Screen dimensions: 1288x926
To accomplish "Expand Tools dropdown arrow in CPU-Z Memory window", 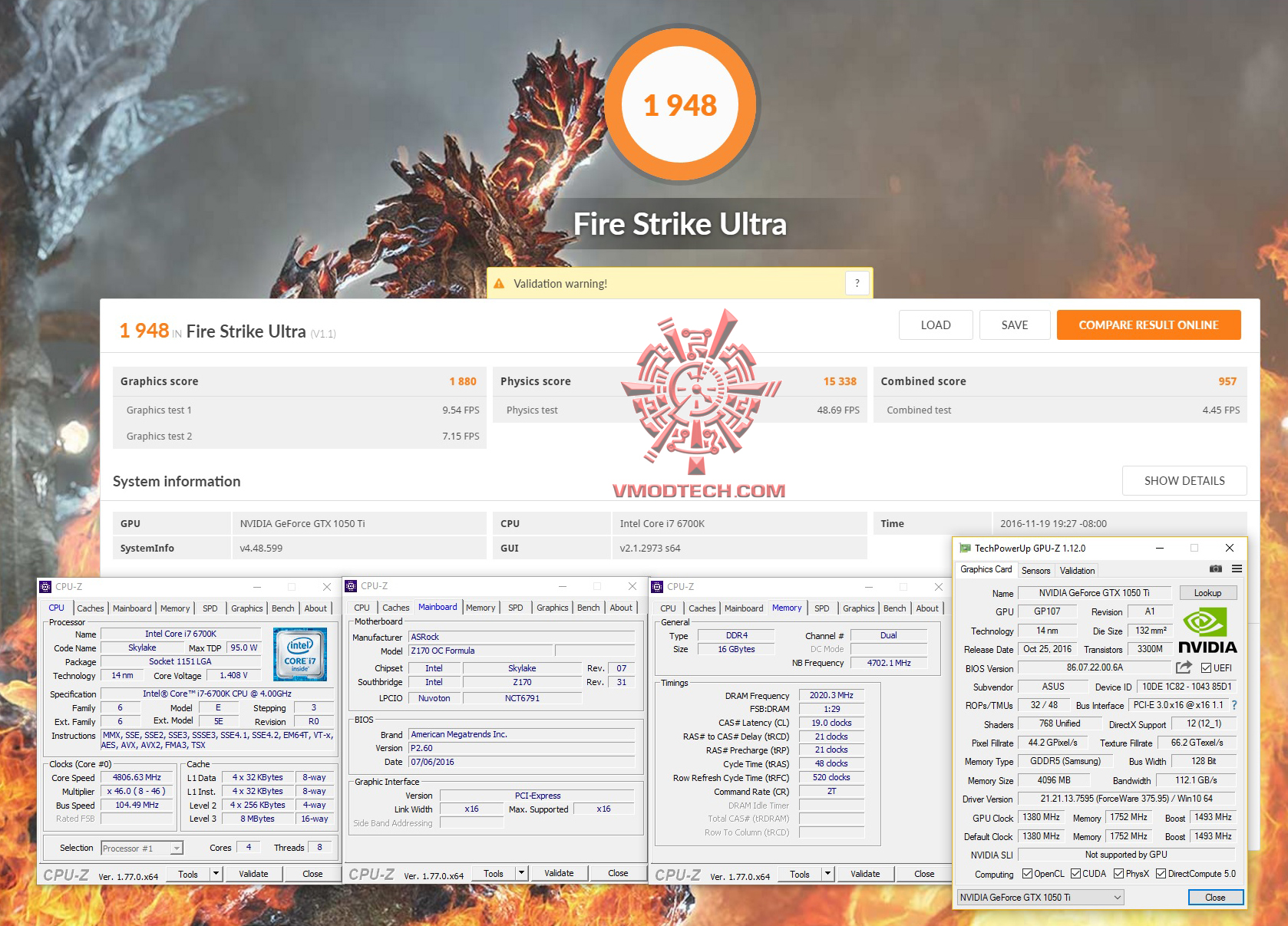I will point(828,873).
